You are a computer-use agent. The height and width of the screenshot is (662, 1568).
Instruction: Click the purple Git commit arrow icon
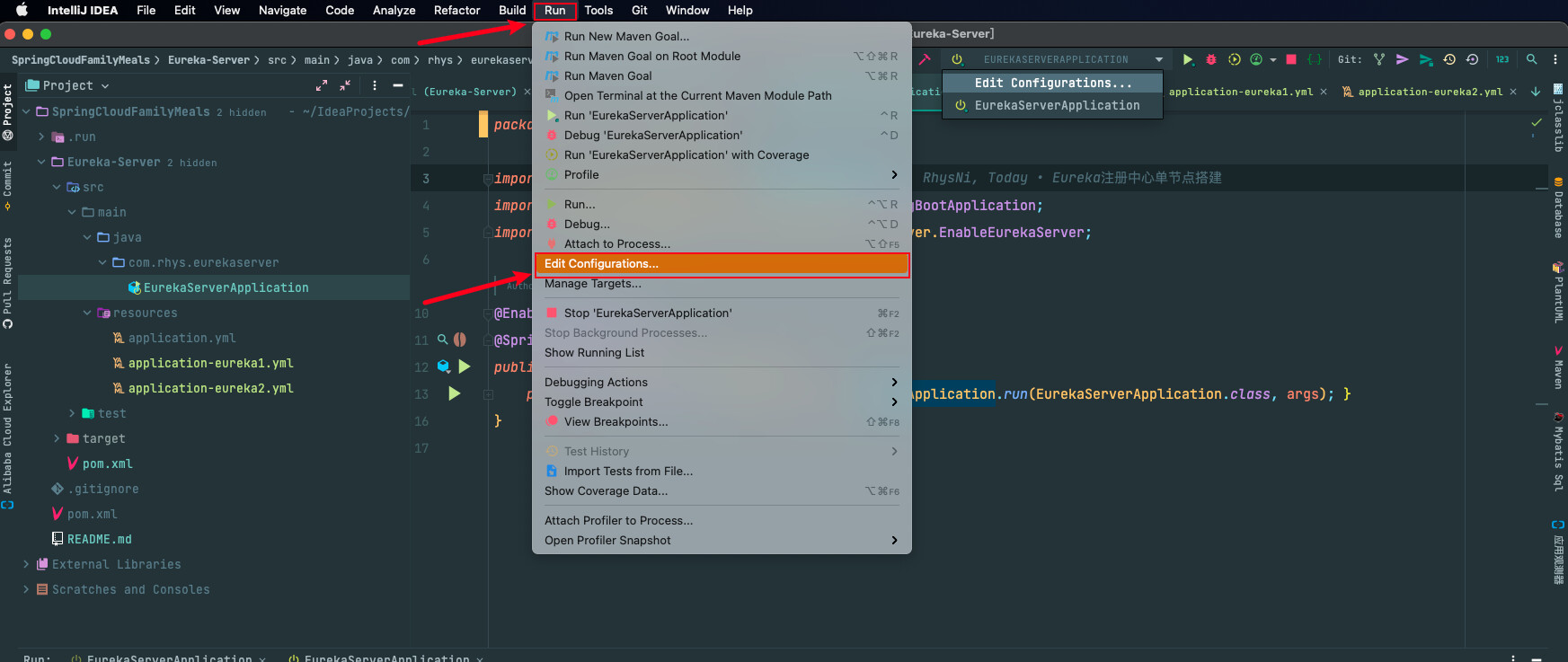tap(1402, 59)
